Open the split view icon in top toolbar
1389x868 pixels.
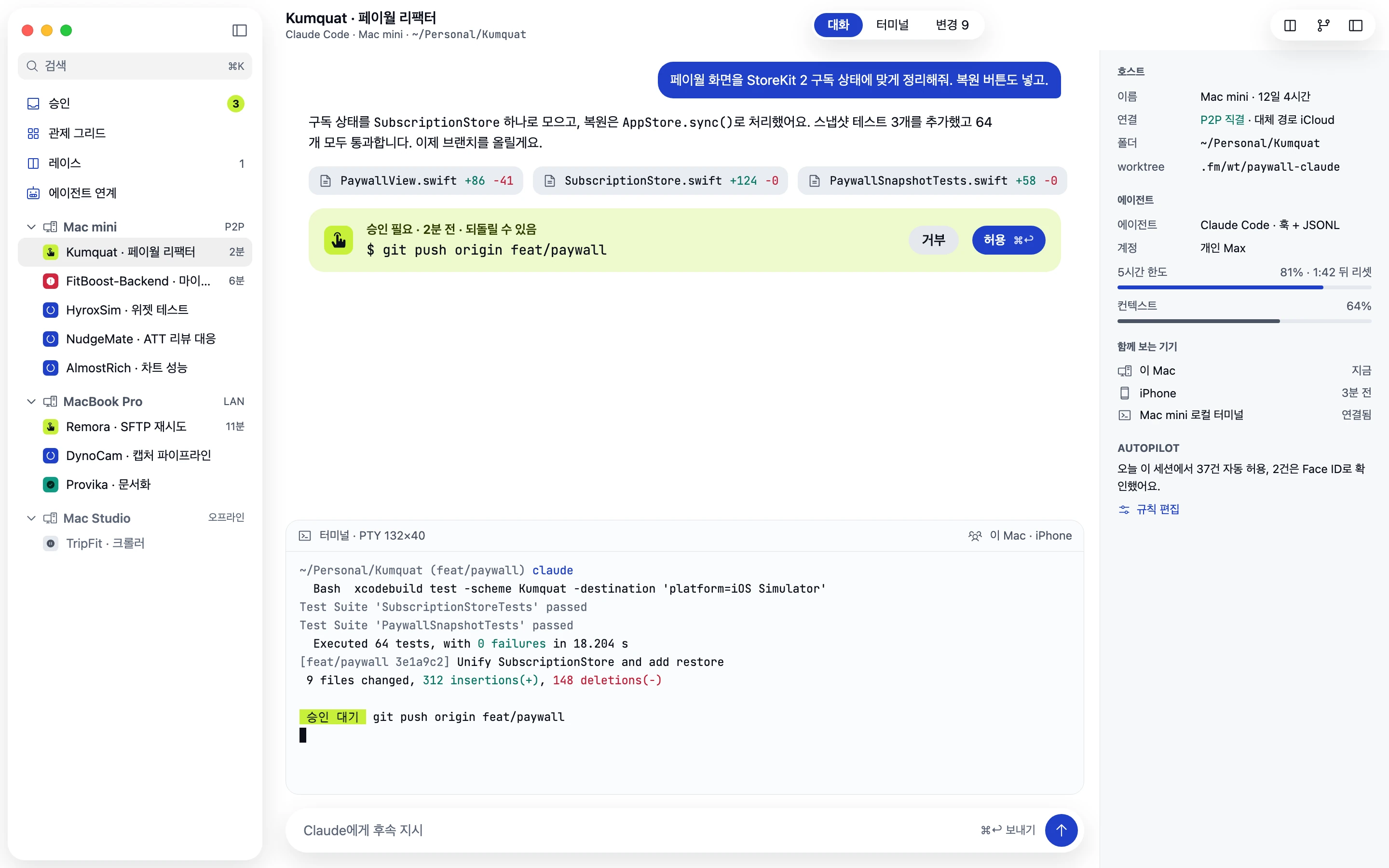point(1290,25)
